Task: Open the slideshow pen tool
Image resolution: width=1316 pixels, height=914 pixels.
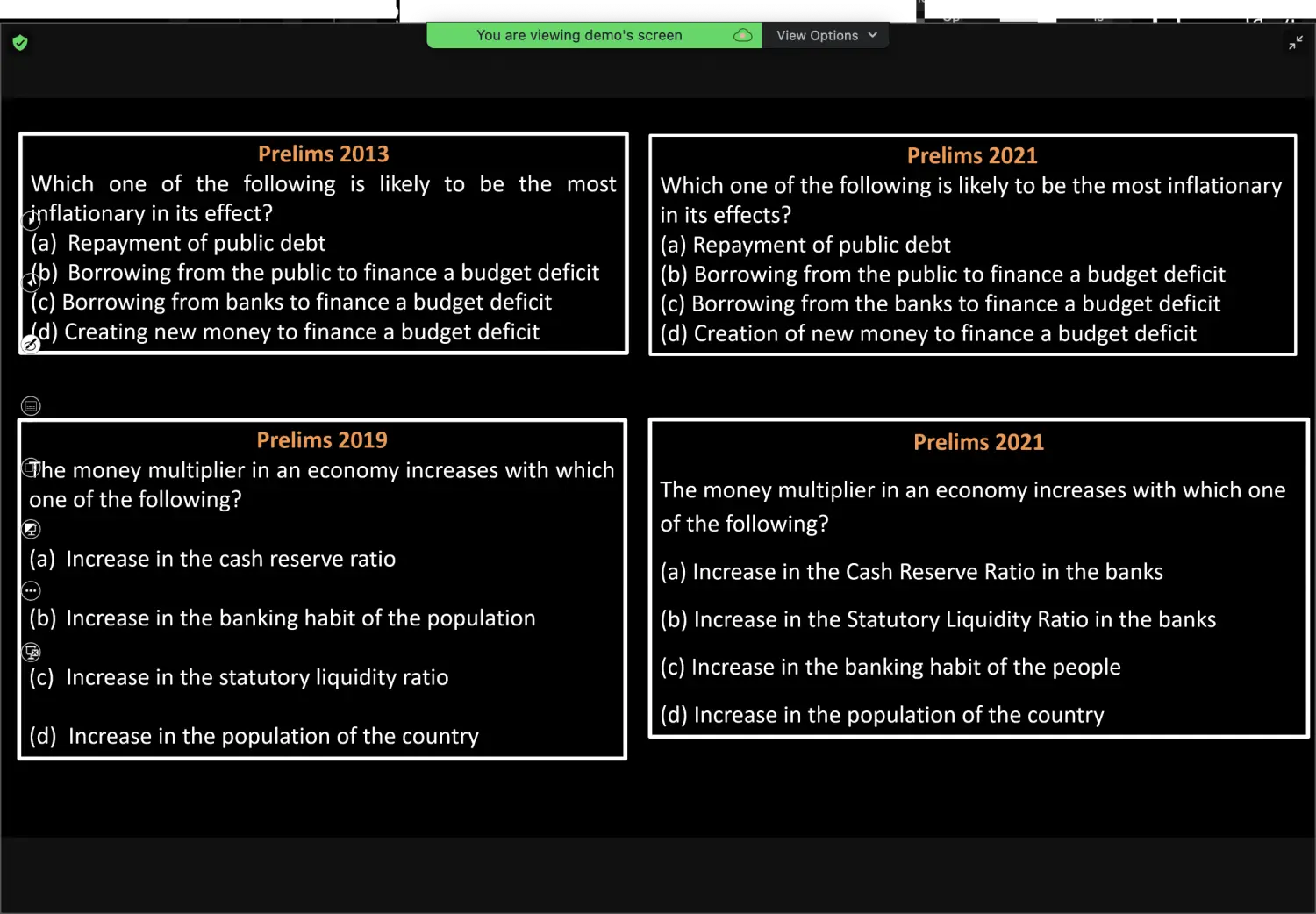Action: click(31, 345)
